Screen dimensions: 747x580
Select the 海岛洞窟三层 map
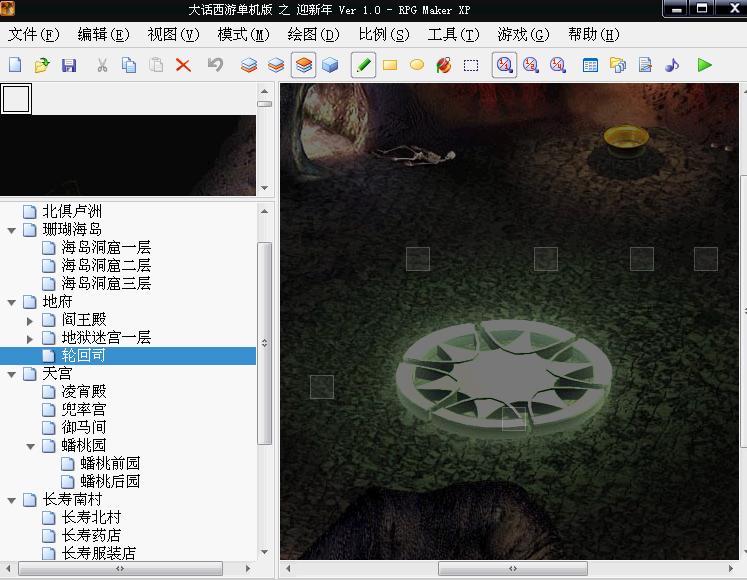click(106, 284)
